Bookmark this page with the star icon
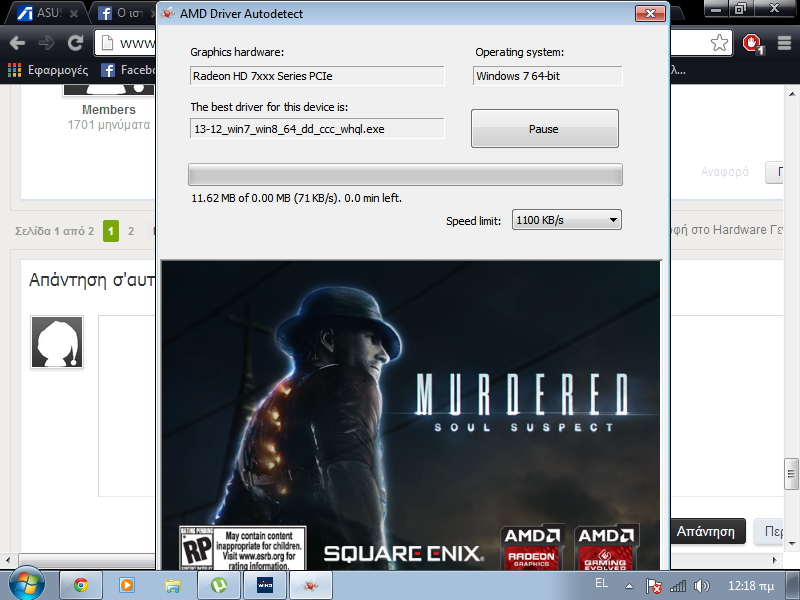 click(719, 43)
